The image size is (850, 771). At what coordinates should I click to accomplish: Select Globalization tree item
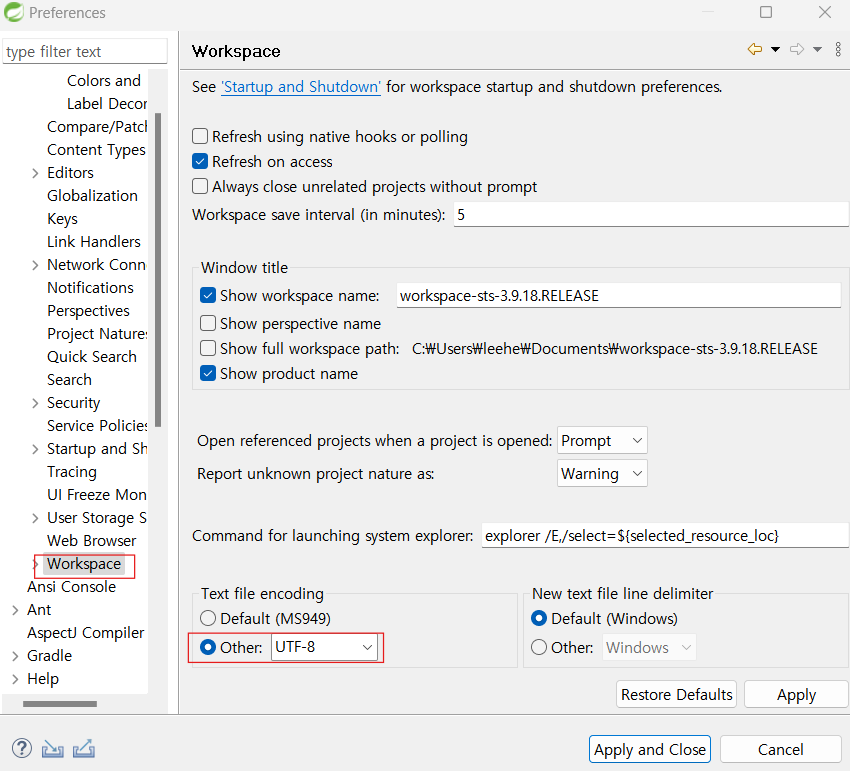click(x=92, y=195)
